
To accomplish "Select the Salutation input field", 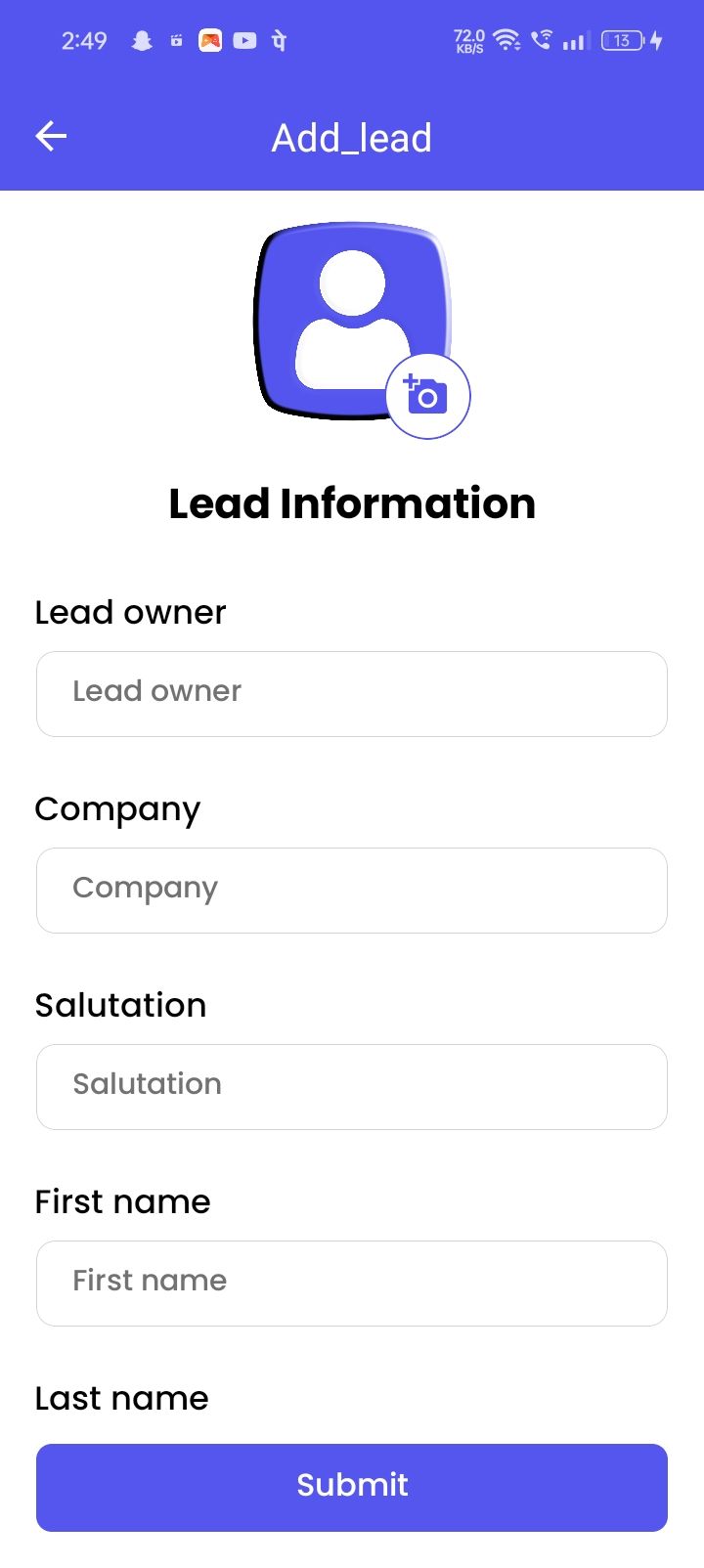I will (352, 1087).
